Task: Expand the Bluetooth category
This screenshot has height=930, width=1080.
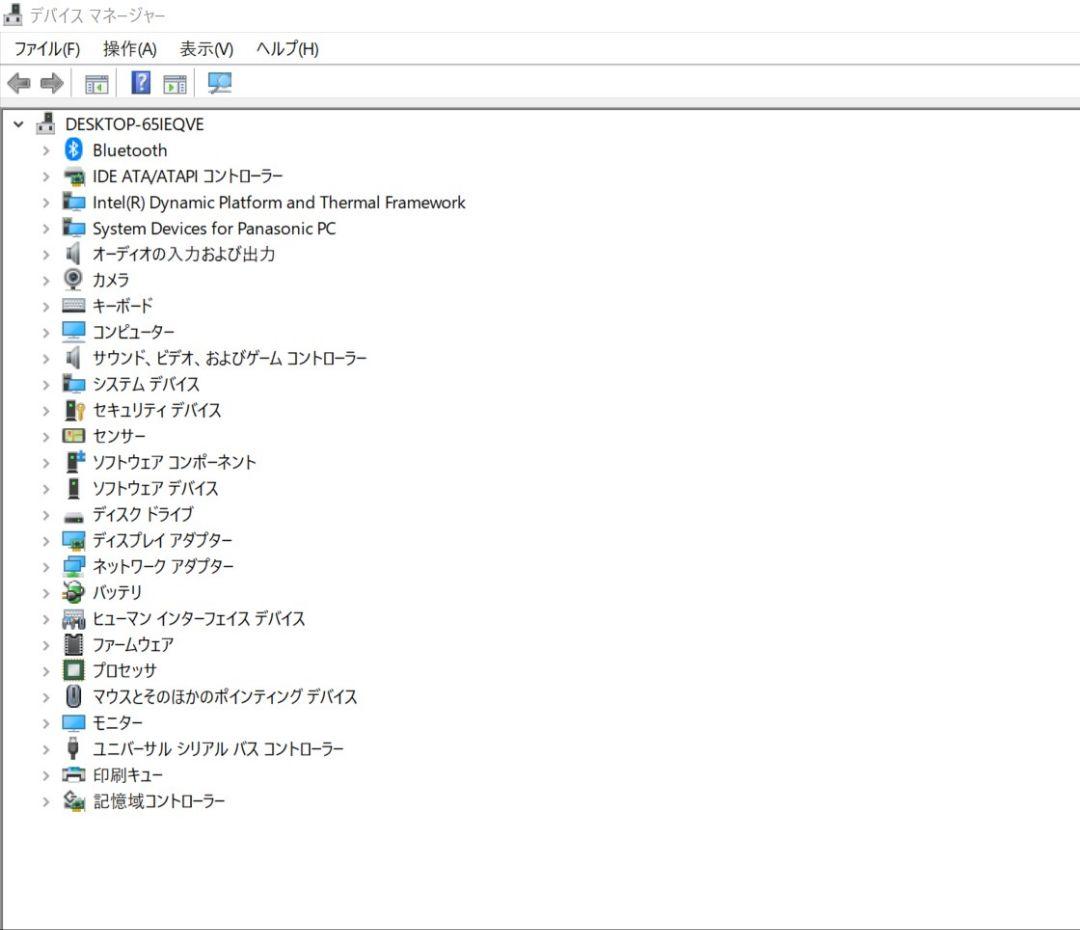Action: [x=46, y=151]
